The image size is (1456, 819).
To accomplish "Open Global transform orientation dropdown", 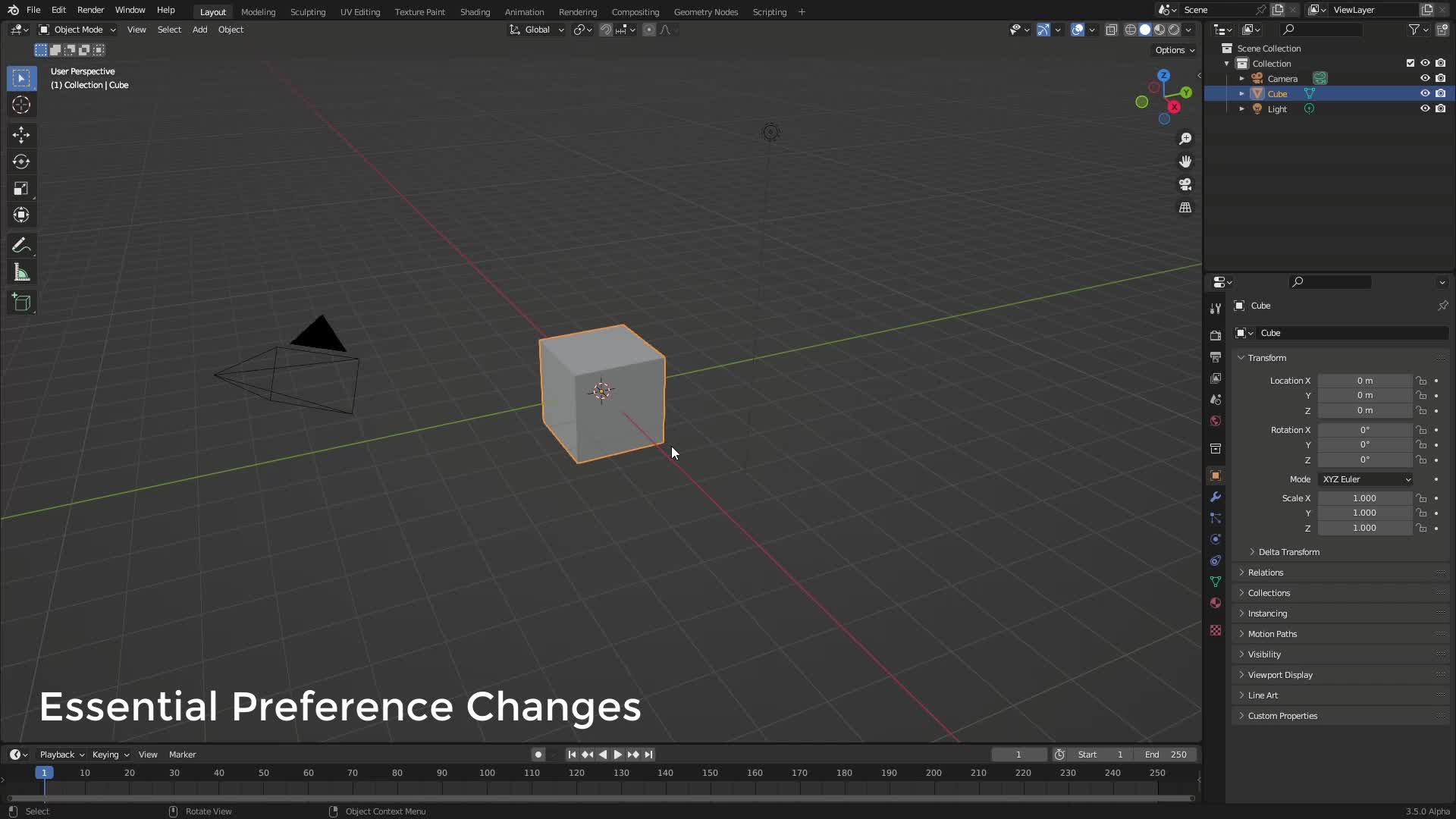I will 537,30.
